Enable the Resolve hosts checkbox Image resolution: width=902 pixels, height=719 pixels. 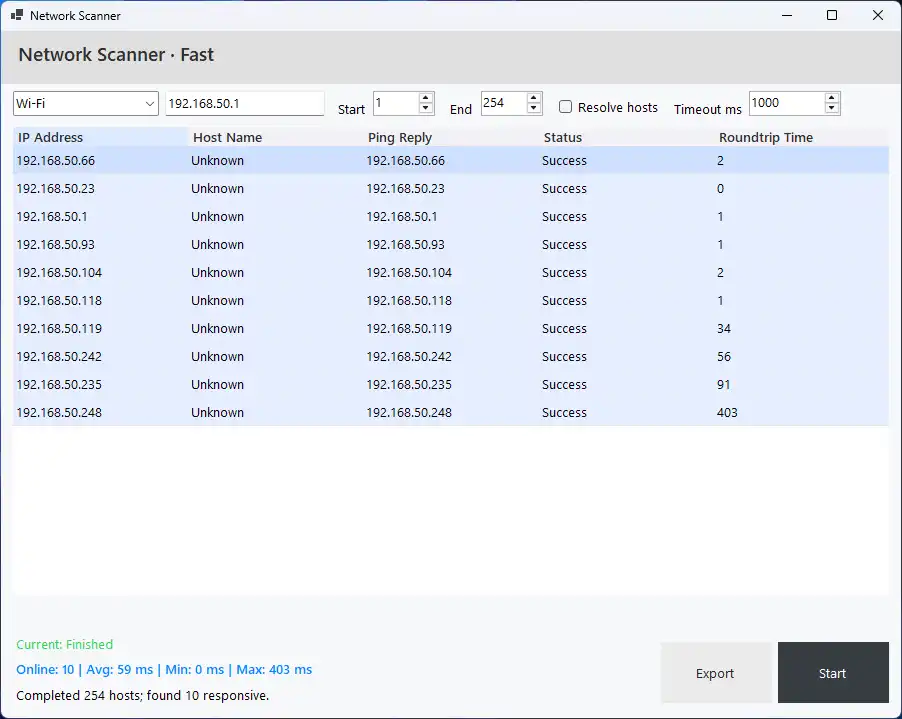click(x=565, y=107)
